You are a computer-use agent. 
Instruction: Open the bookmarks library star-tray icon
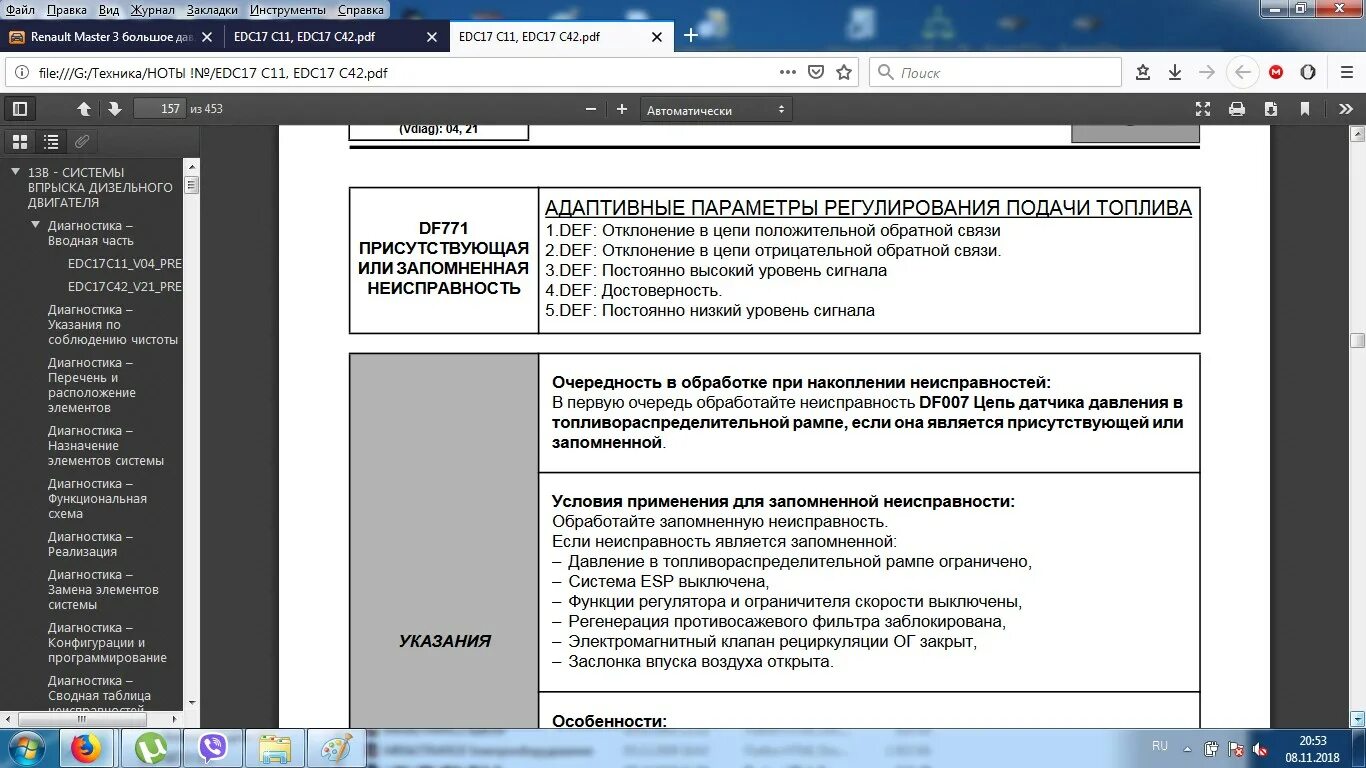(x=1143, y=72)
